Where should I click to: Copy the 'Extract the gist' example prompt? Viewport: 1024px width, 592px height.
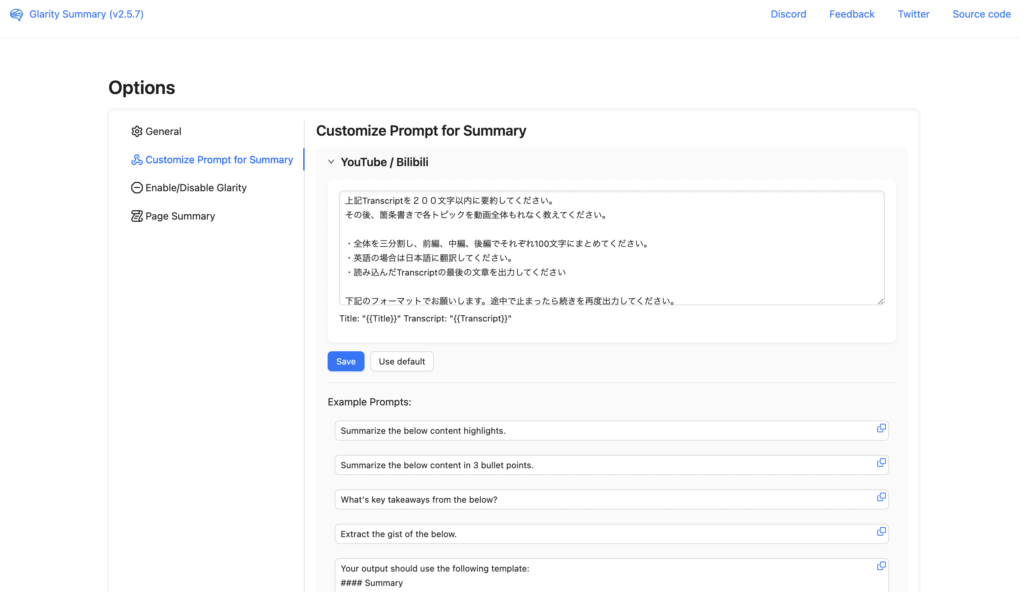click(x=881, y=532)
